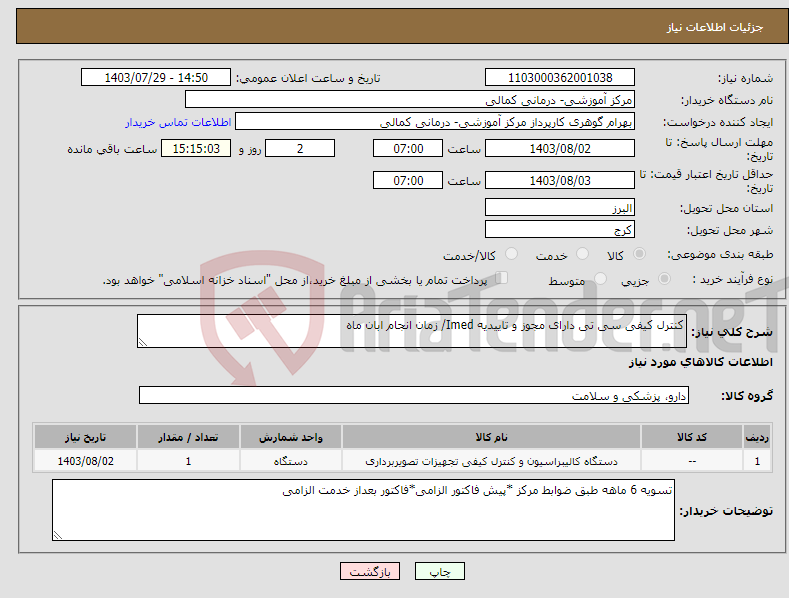Click the نوع فرآیند خرید label
The height and width of the screenshot is (598, 789).
click(733, 279)
